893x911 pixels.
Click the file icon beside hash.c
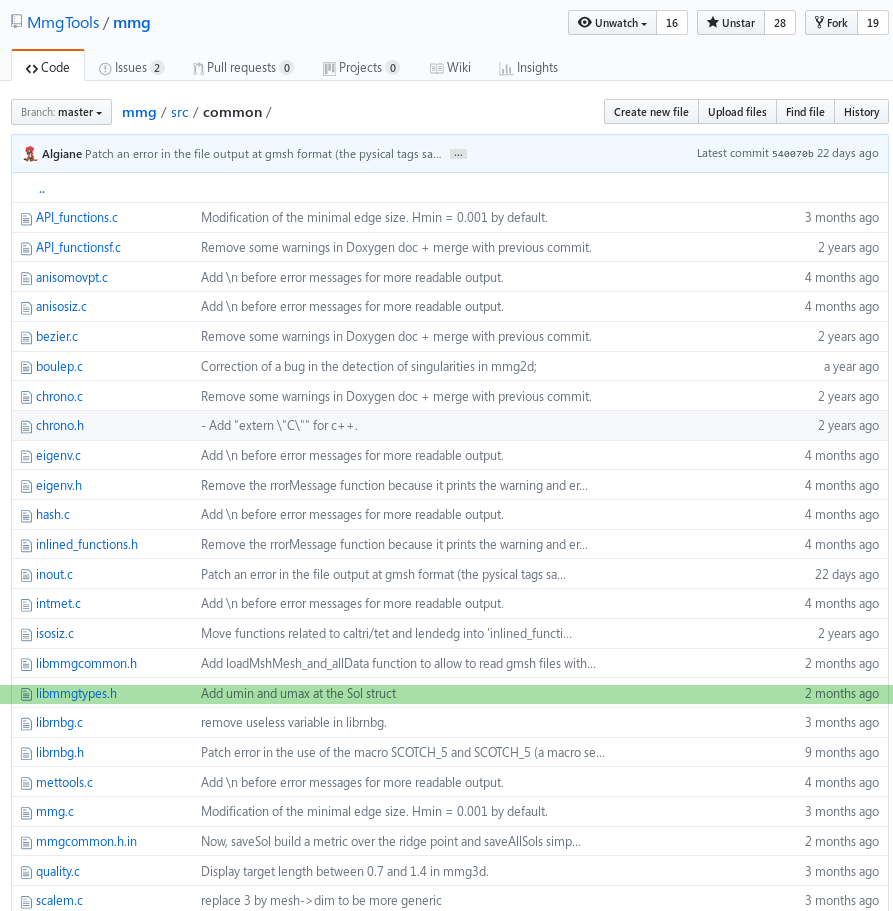27,515
